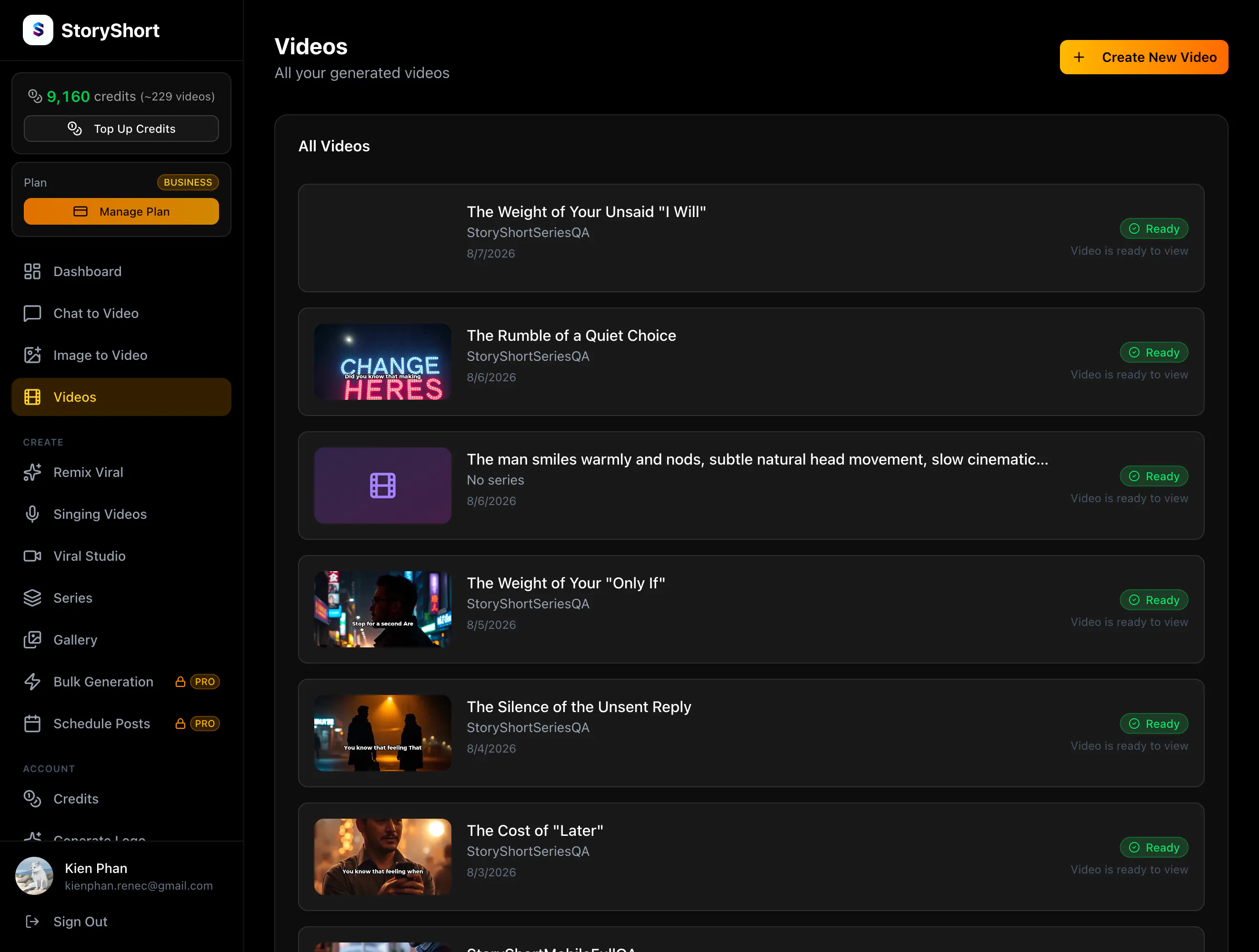Open Credits under Account
This screenshot has height=952, width=1259.
(x=121, y=799)
